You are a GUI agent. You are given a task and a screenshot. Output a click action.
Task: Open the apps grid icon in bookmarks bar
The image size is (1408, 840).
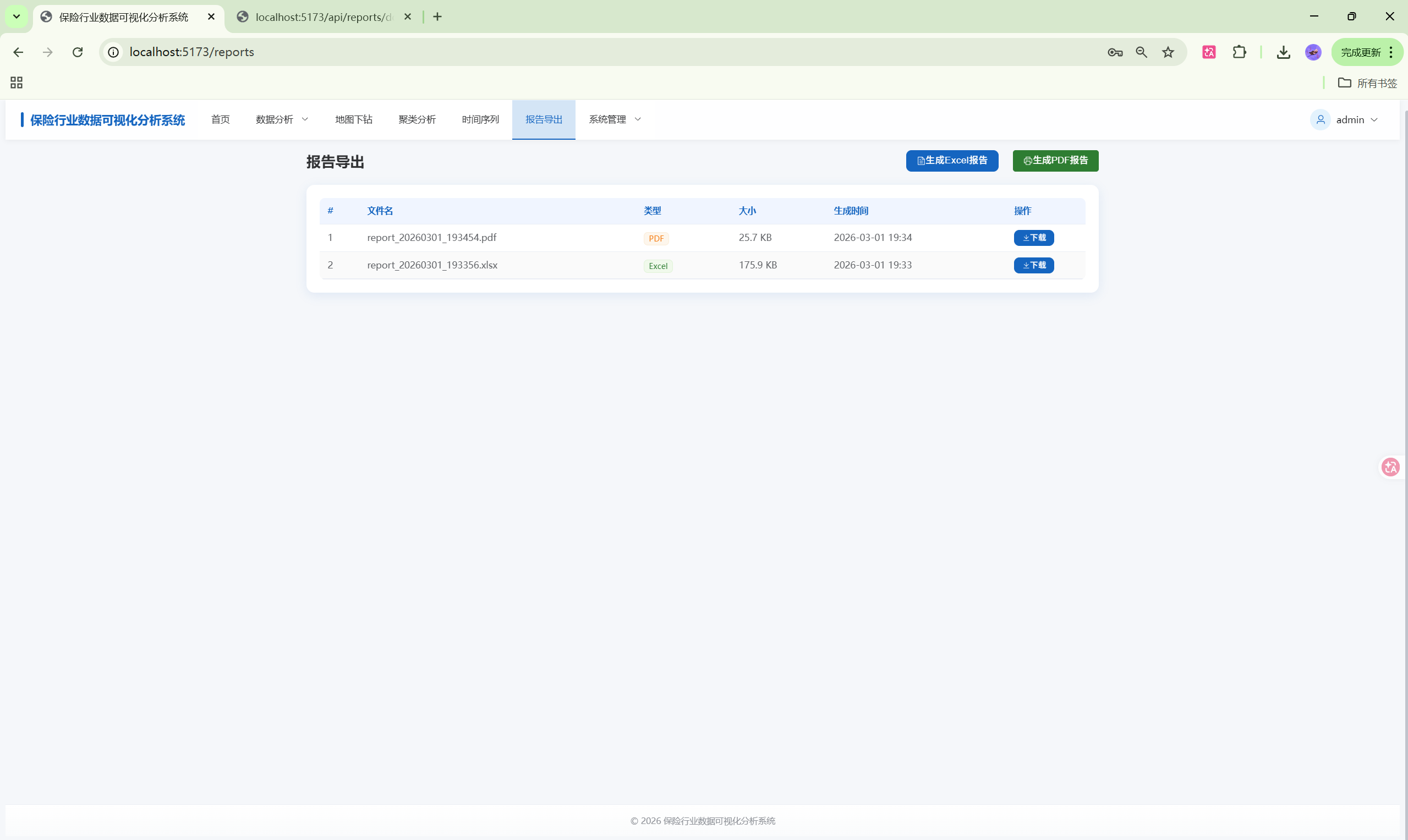pos(17,83)
